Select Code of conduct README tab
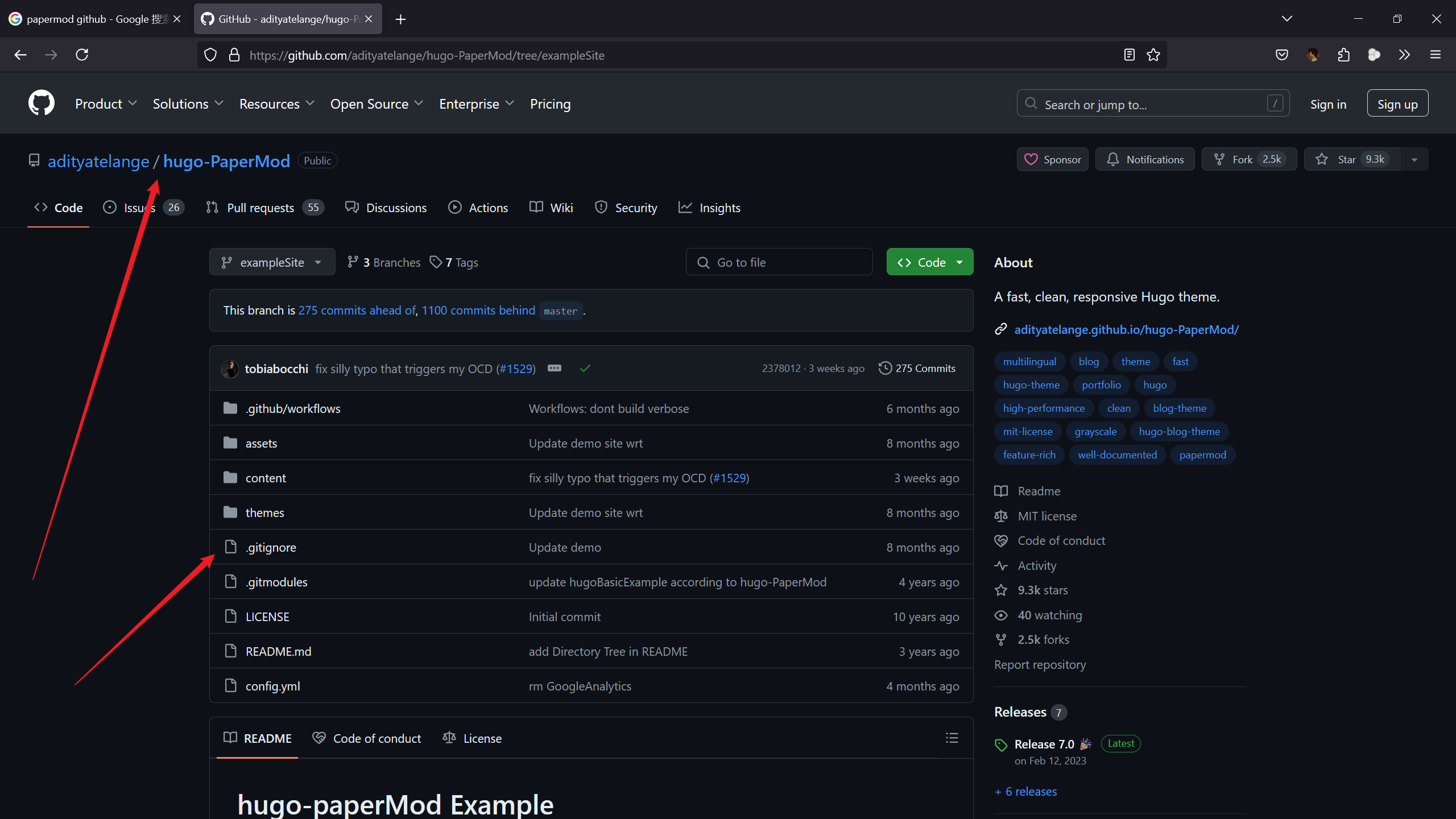Screen dimensions: 1456x819 point(367,738)
